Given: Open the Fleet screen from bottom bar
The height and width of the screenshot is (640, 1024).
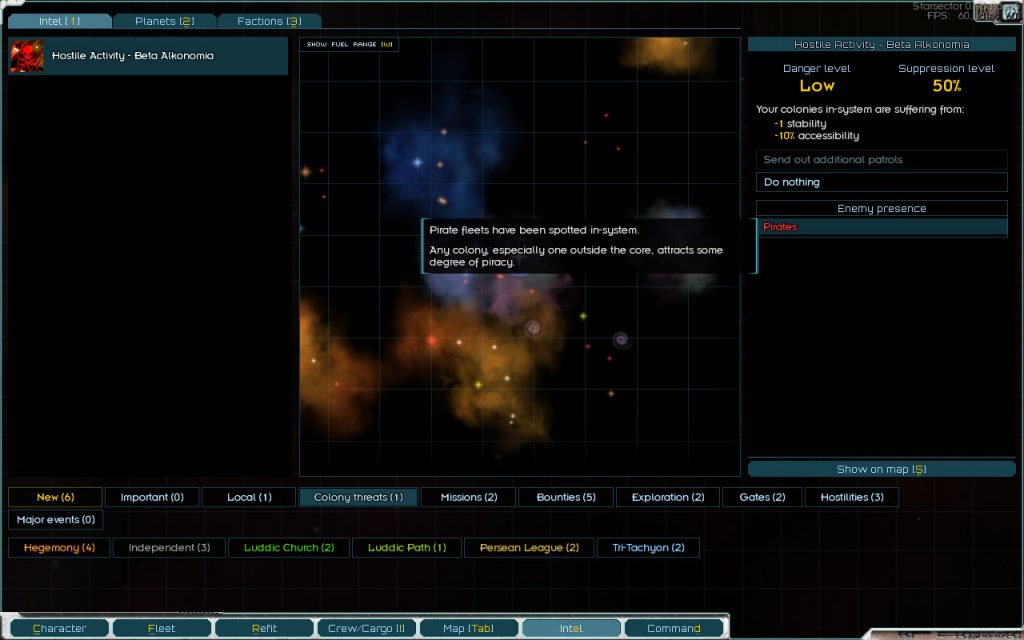Looking at the screenshot, I should pyautogui.click(x=161, y=628).
